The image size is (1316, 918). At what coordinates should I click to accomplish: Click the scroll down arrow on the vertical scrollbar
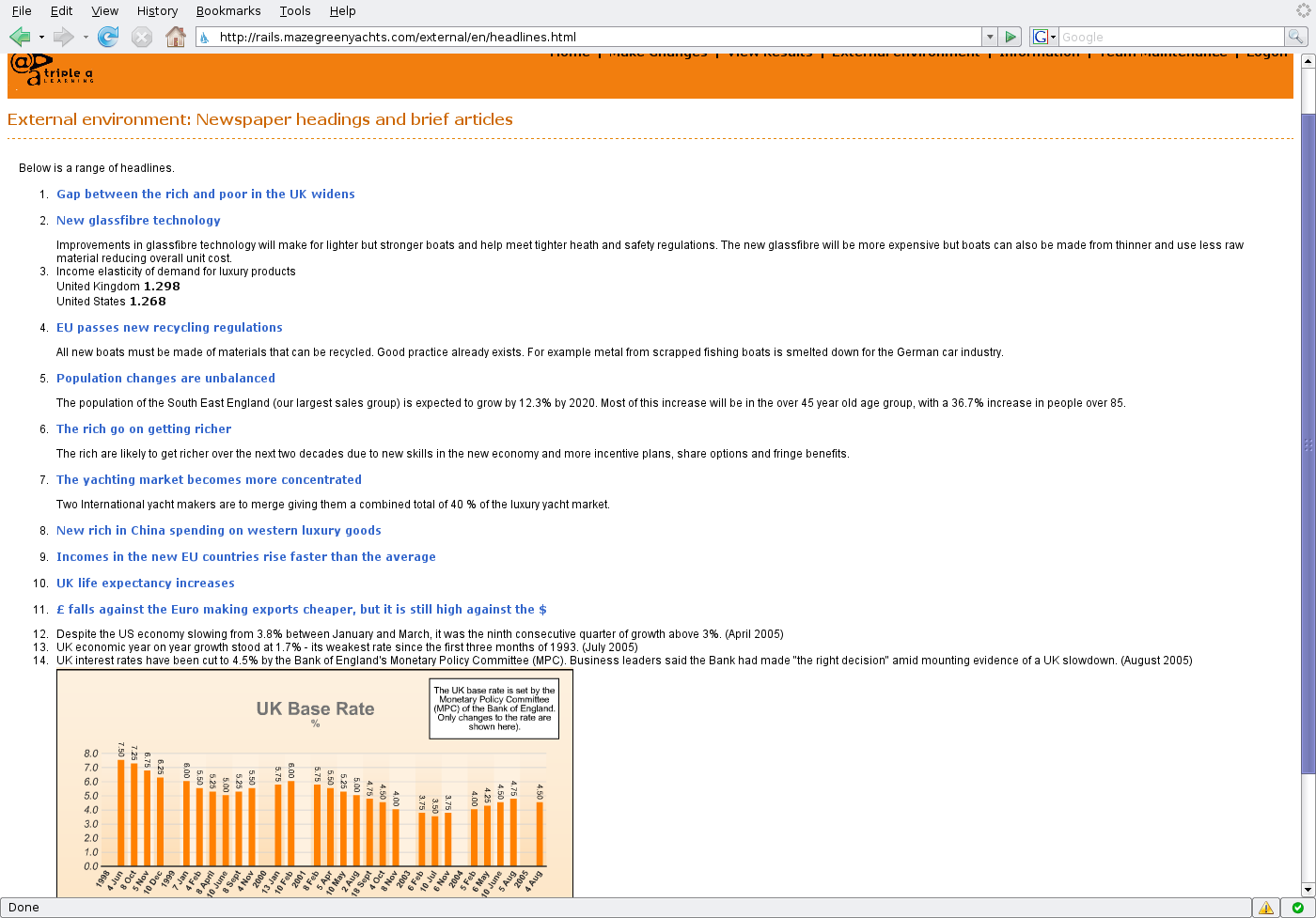pos(1308,889)
